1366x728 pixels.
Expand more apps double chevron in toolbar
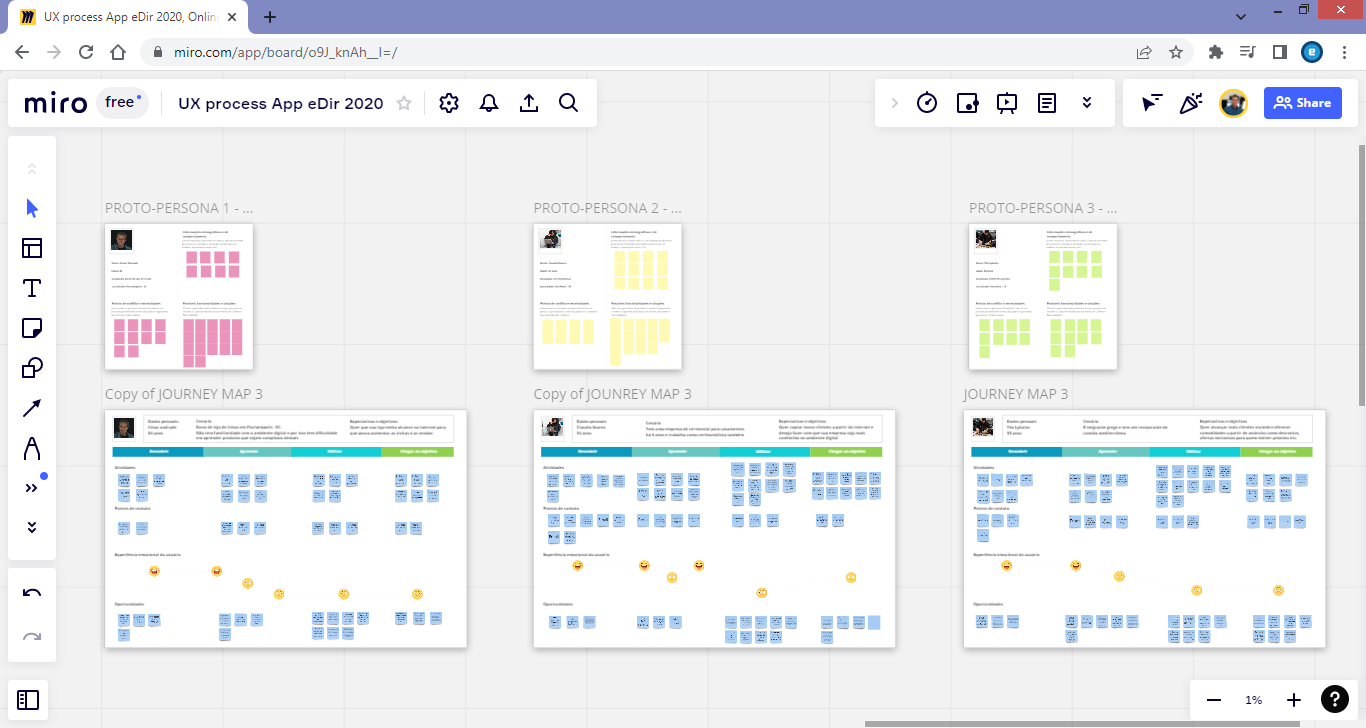[32, 488]
